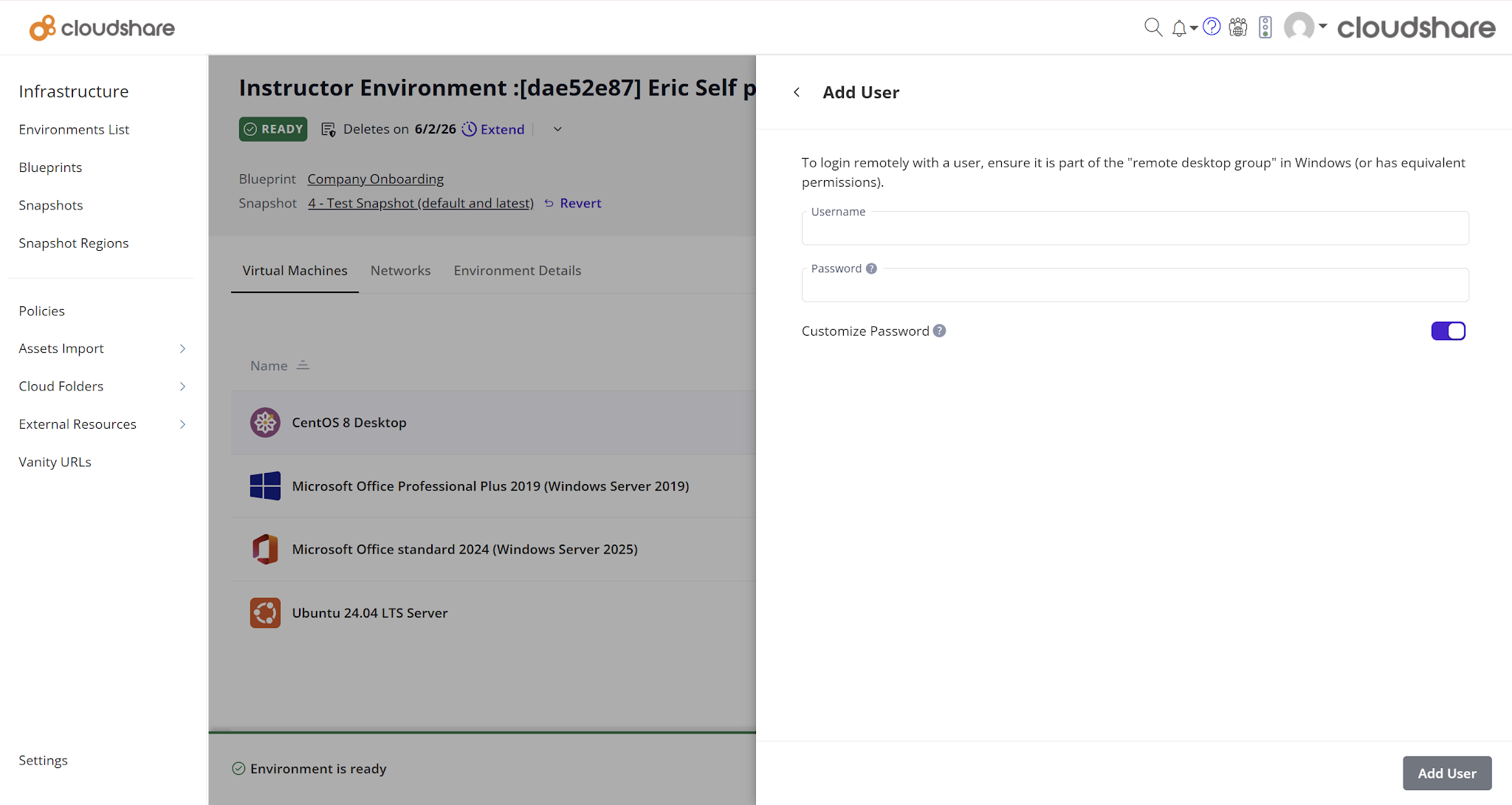Click the team users icon in header
Viewport: 1512px width, 805px height.
tap(1238, 27)
